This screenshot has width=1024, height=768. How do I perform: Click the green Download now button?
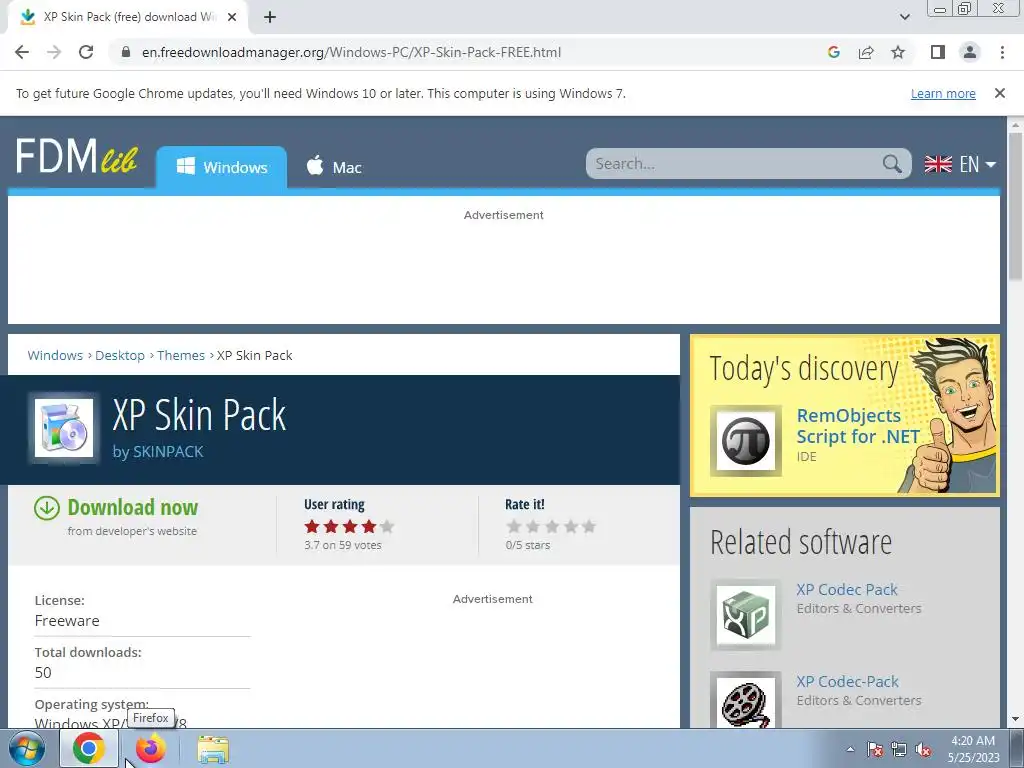133,507
